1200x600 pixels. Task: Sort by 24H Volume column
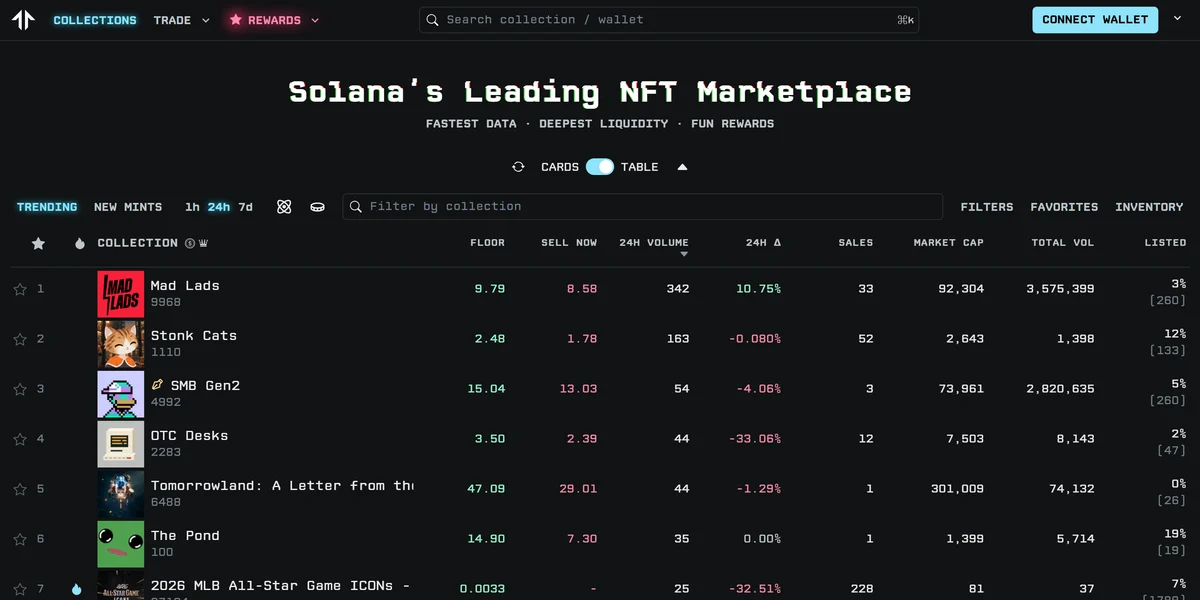pyautogui.click(x=654, y=243)
